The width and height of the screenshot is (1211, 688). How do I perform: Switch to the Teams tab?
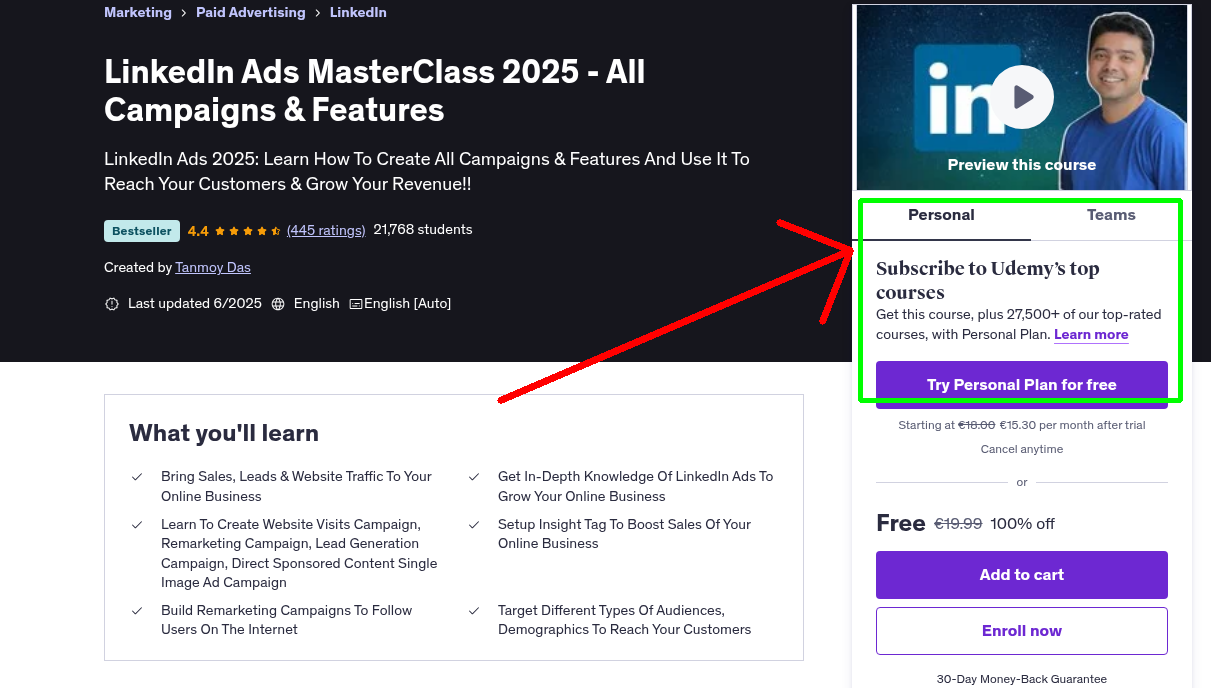pos(1111,215)
